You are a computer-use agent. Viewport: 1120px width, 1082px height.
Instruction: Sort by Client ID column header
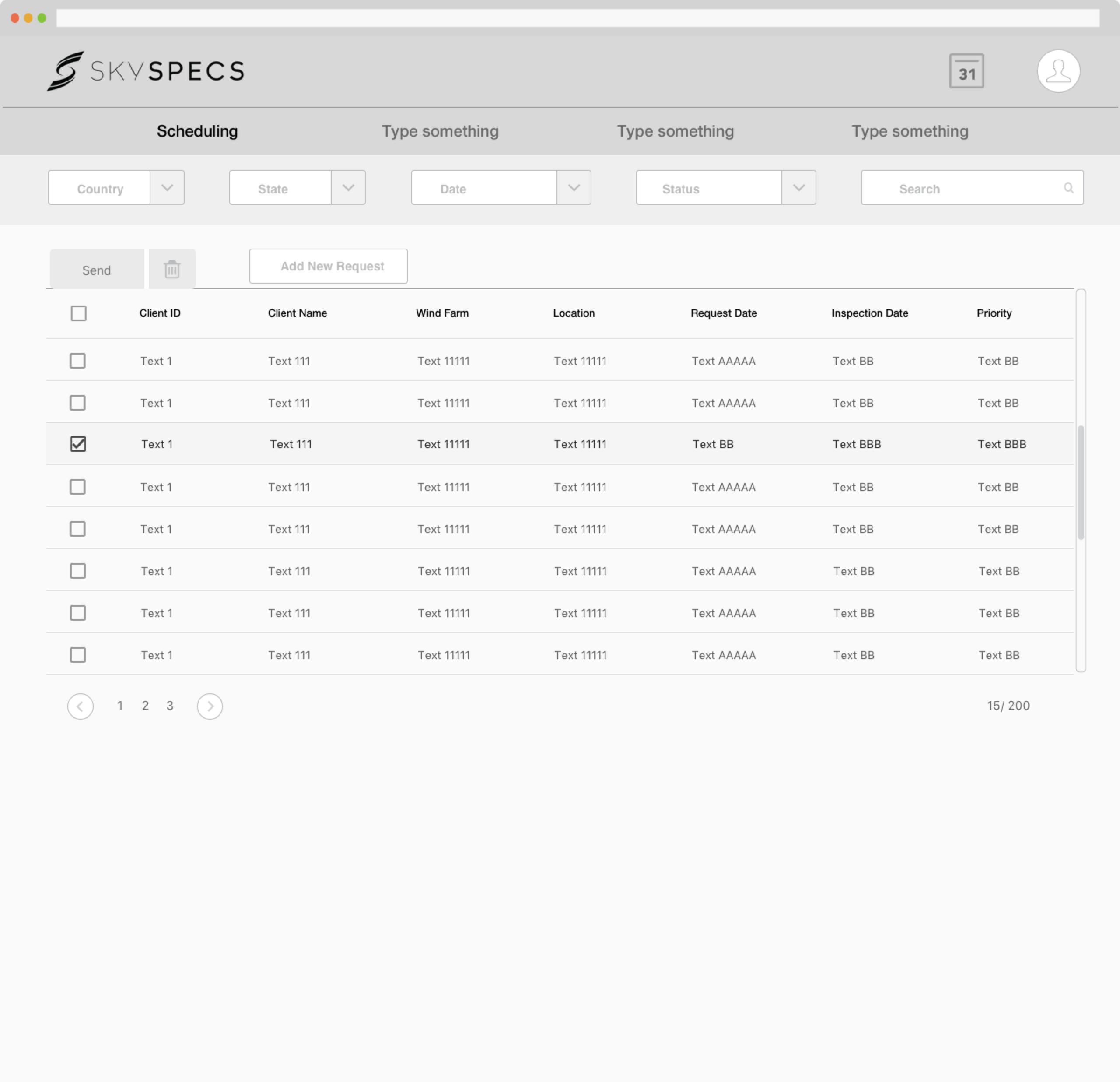[160, 313]
